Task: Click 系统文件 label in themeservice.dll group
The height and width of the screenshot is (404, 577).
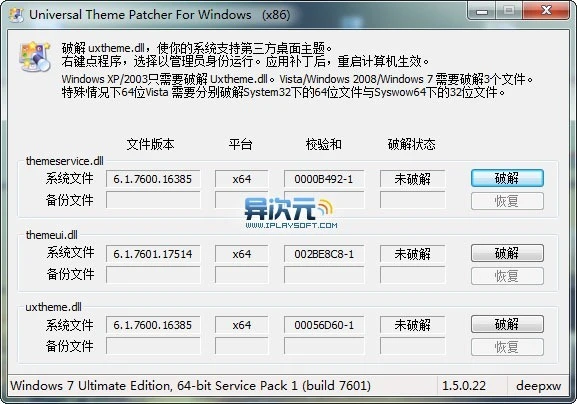Action: coord(70,178)
